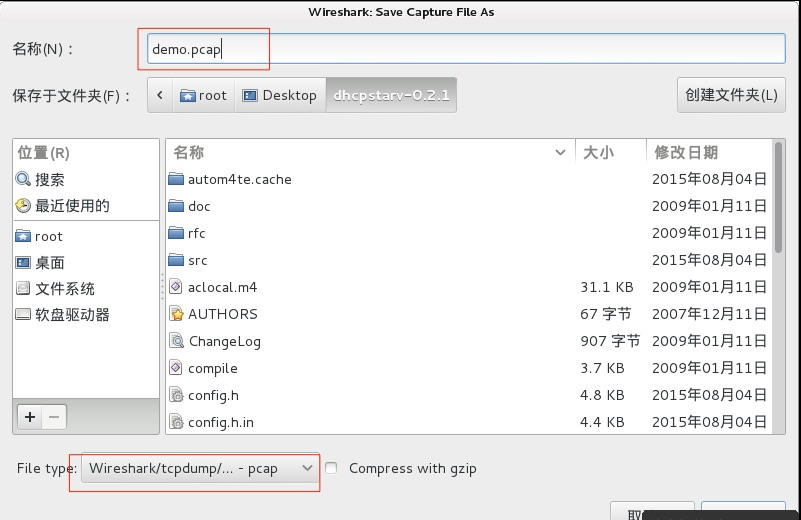Click the autom4te.cache folder icon
801x520 pixels.
pos(176,179)
